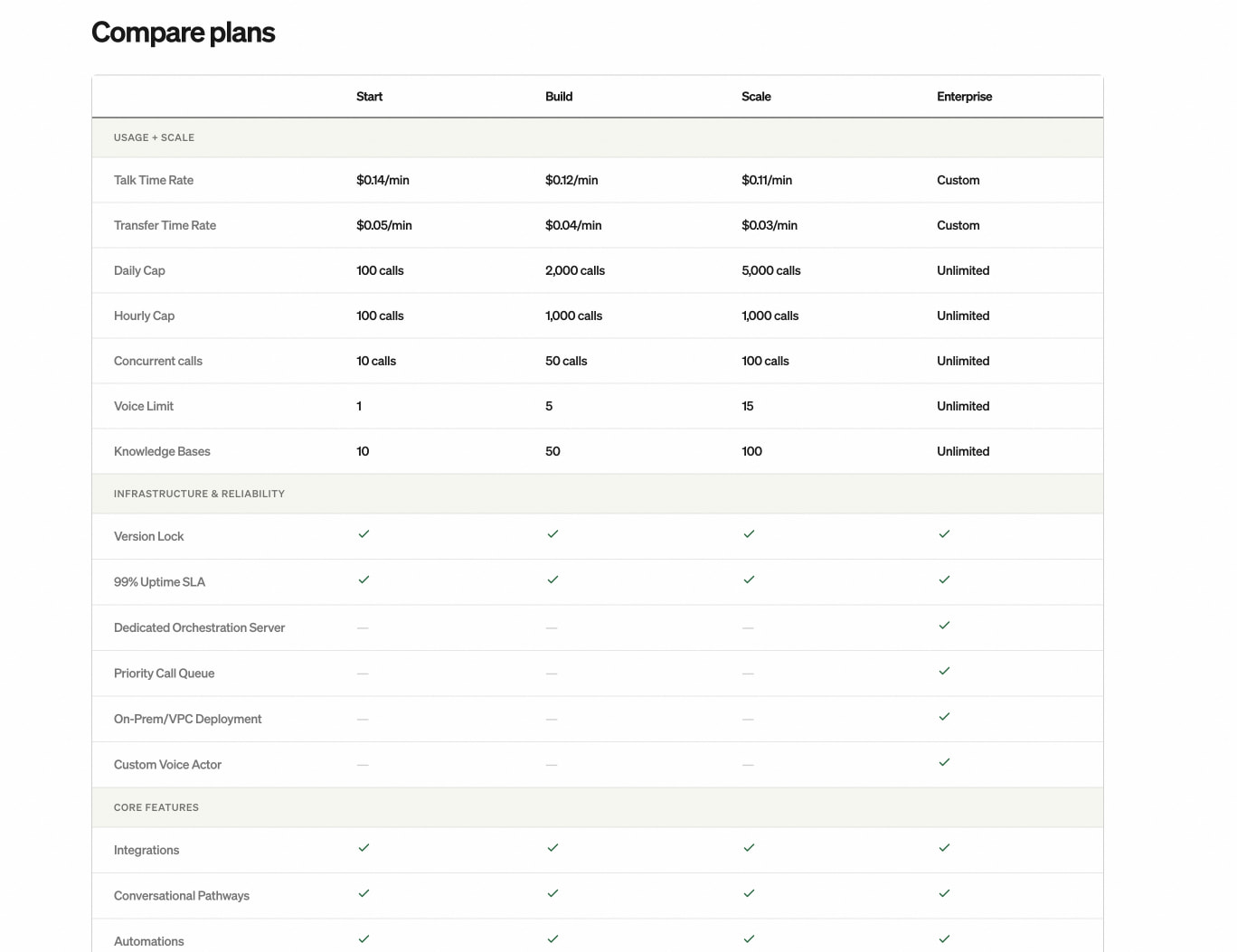1237x952 pixels.
Task: Click the $0.14/min Talk Time value
Action: [x=382, y=180]
